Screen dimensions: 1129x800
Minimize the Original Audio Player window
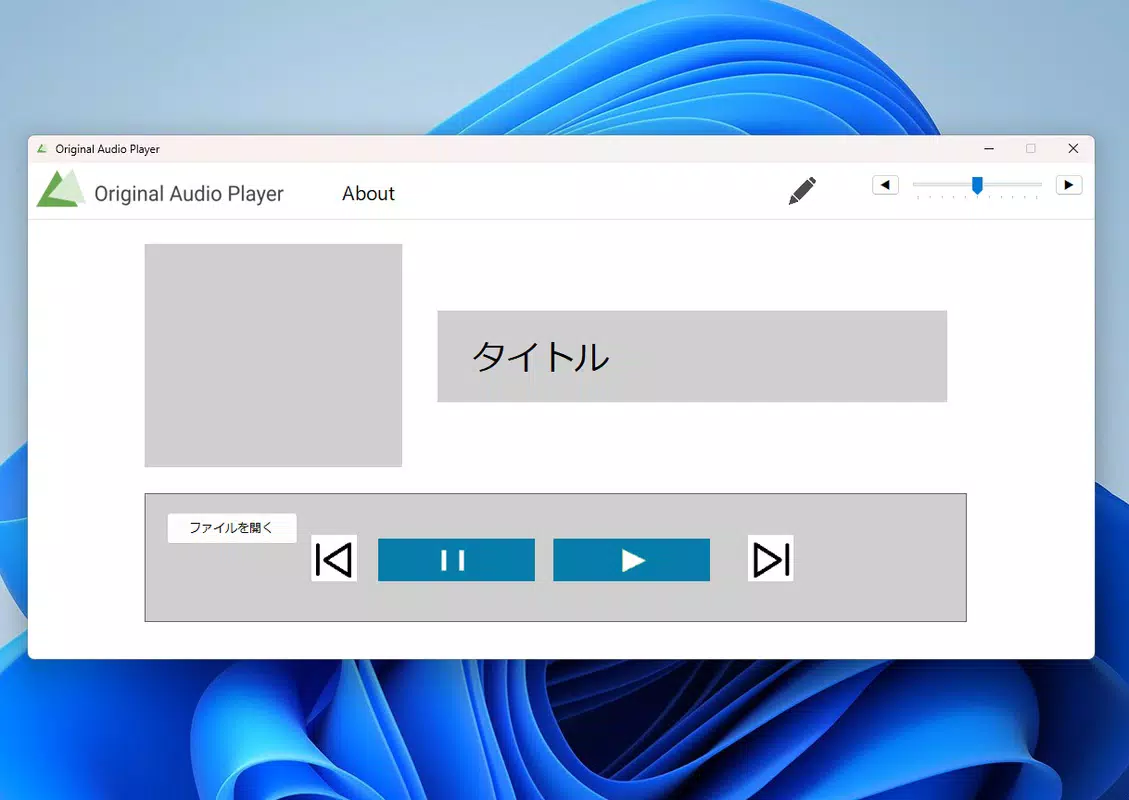click(989, 149)
